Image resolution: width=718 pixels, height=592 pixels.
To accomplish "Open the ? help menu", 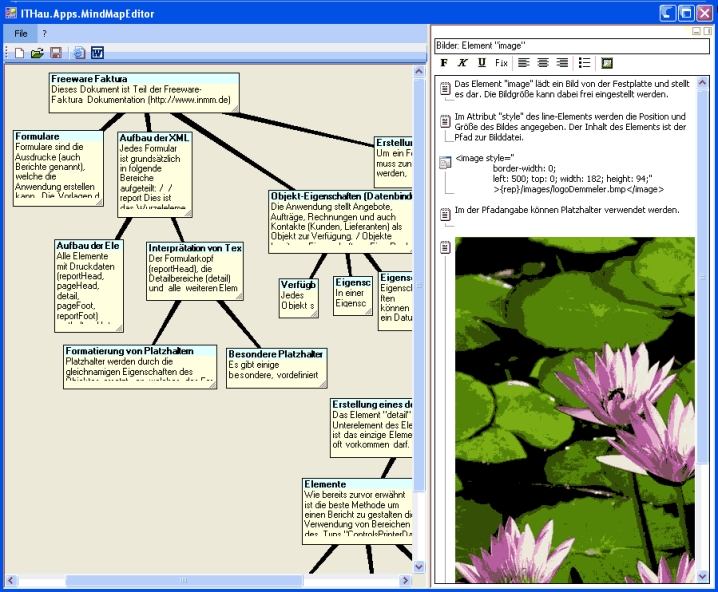I will coord(44,33).
